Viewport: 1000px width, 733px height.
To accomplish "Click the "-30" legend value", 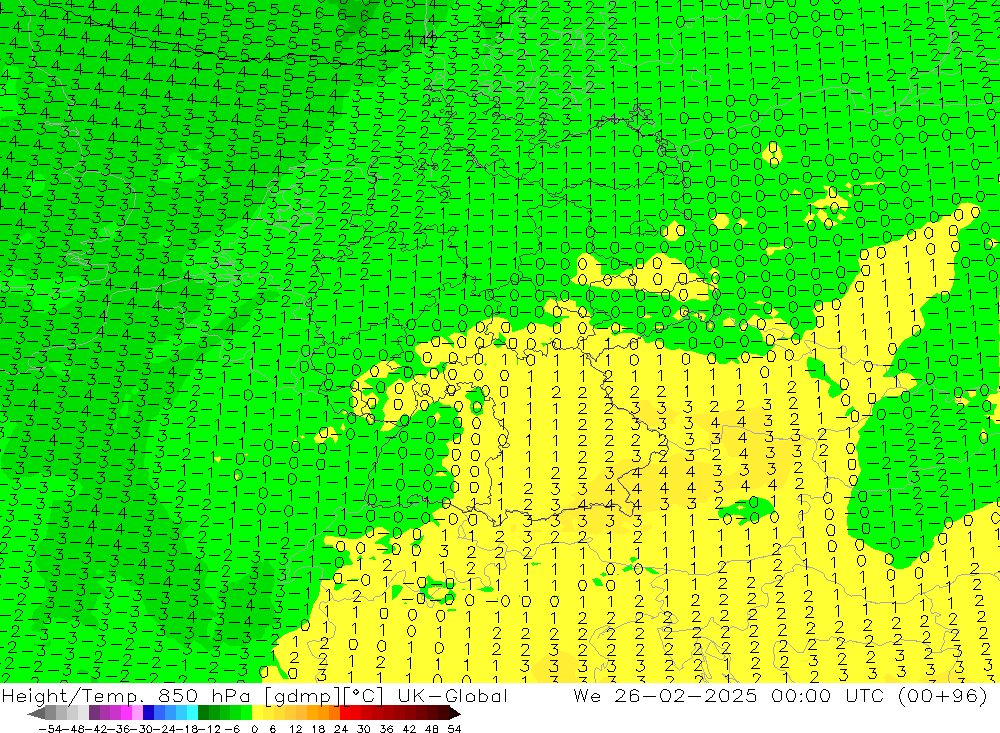I will click(142, 729).
